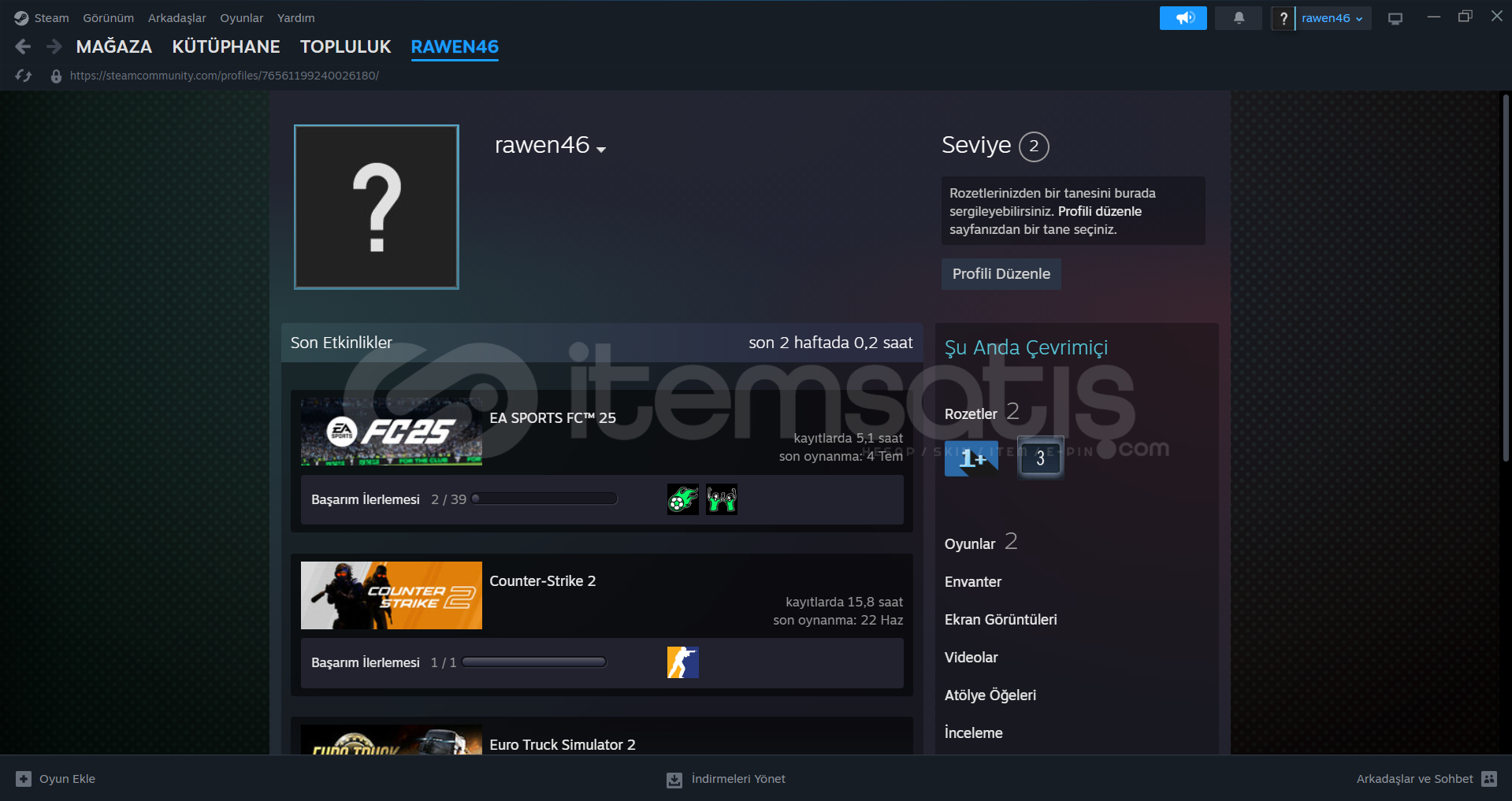Screen dimensions: 1512x801
Task: Reload the page with refresh icon
Action: 24,76
